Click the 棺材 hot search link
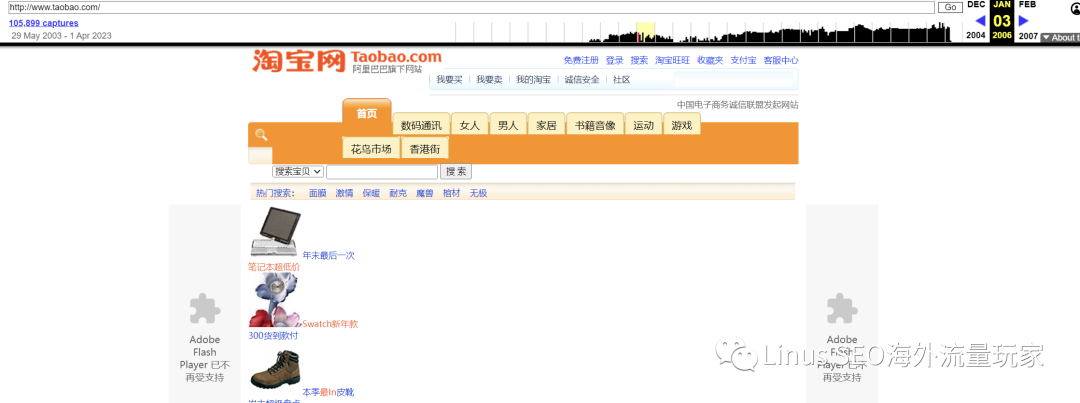The width and height of the screenshot is (1080, 403). click(452, 194)
